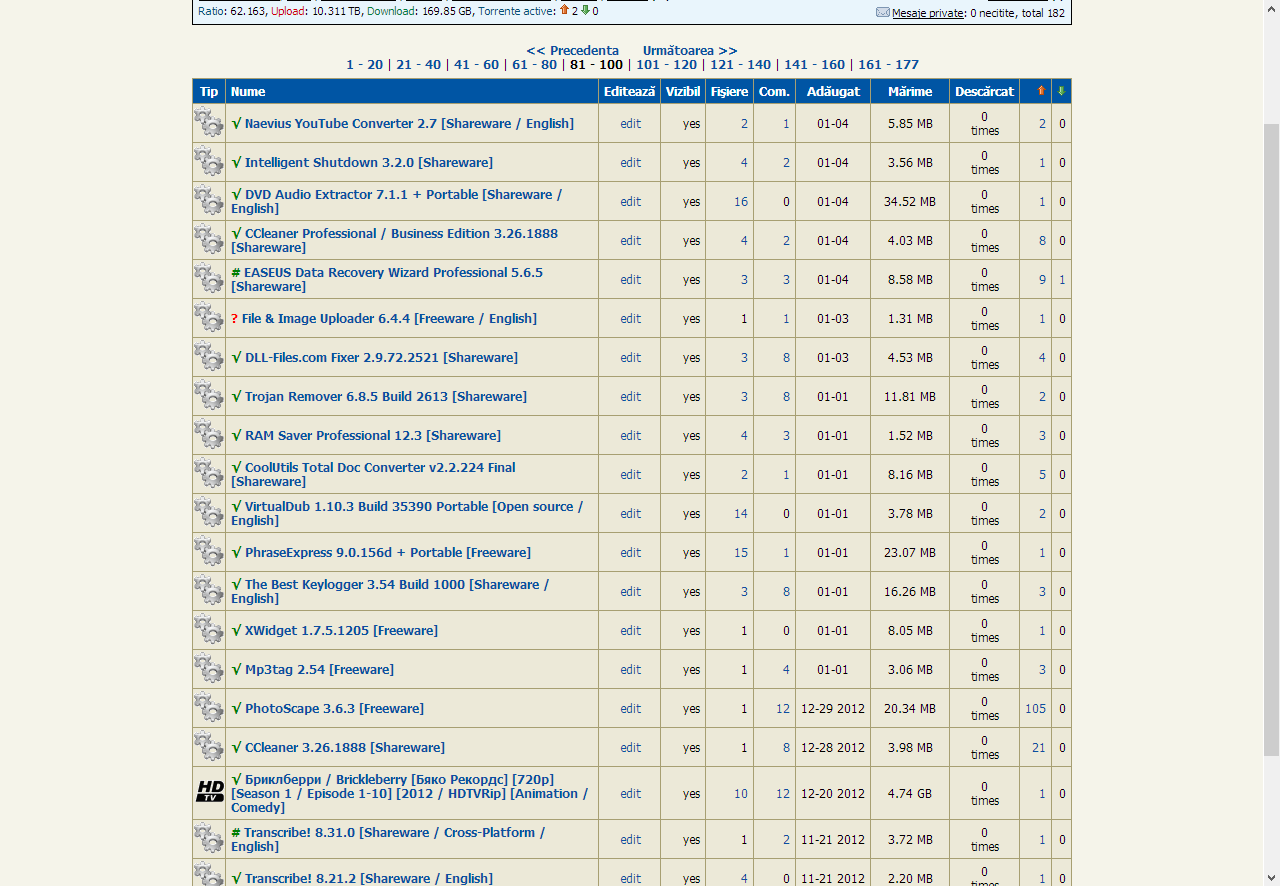Image resolution: width=1280 pixels, height=886 pixels.
Task: Click category icon for RAM Saver Professional row
Action: (209, 435)
